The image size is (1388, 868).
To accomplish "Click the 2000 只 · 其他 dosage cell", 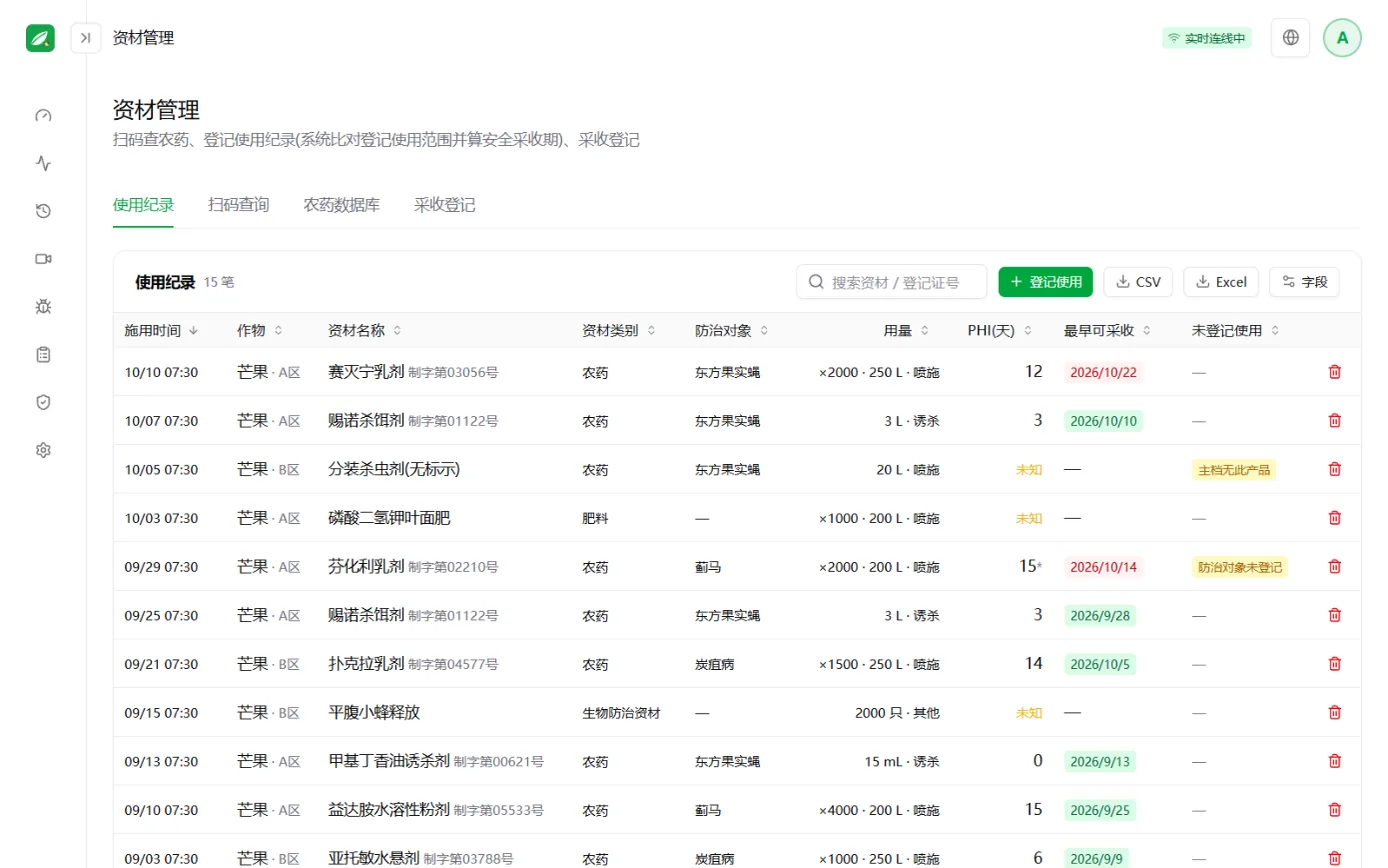I will (x=898, y=713).
